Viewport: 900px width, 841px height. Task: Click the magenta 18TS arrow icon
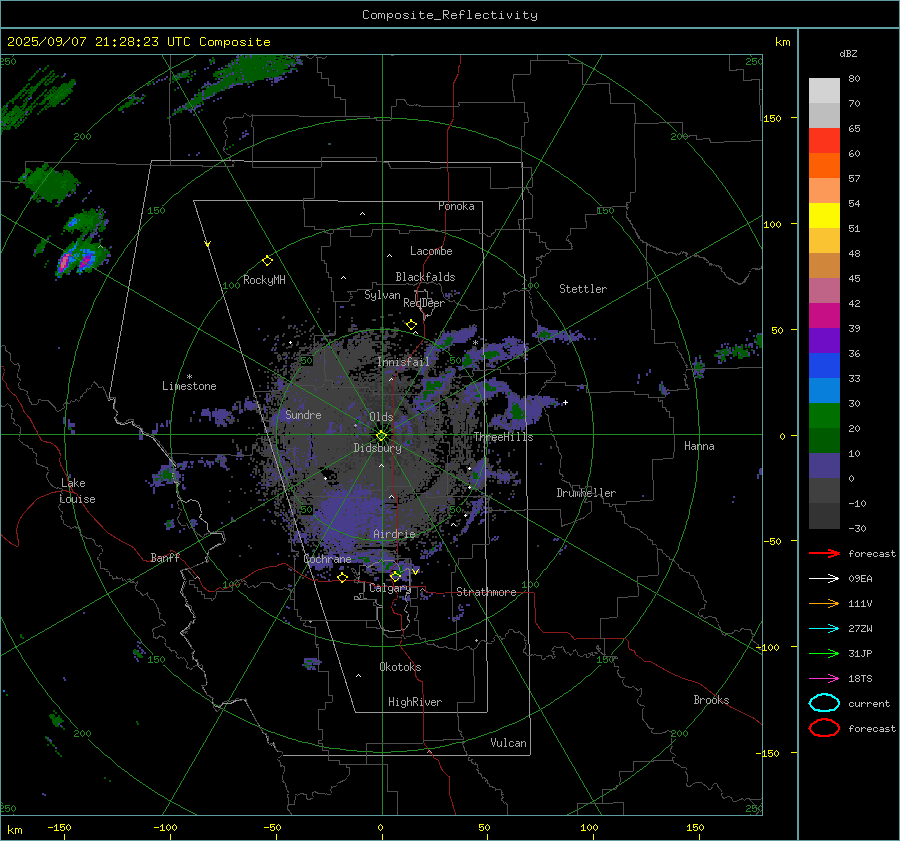(x=824, y=679)
